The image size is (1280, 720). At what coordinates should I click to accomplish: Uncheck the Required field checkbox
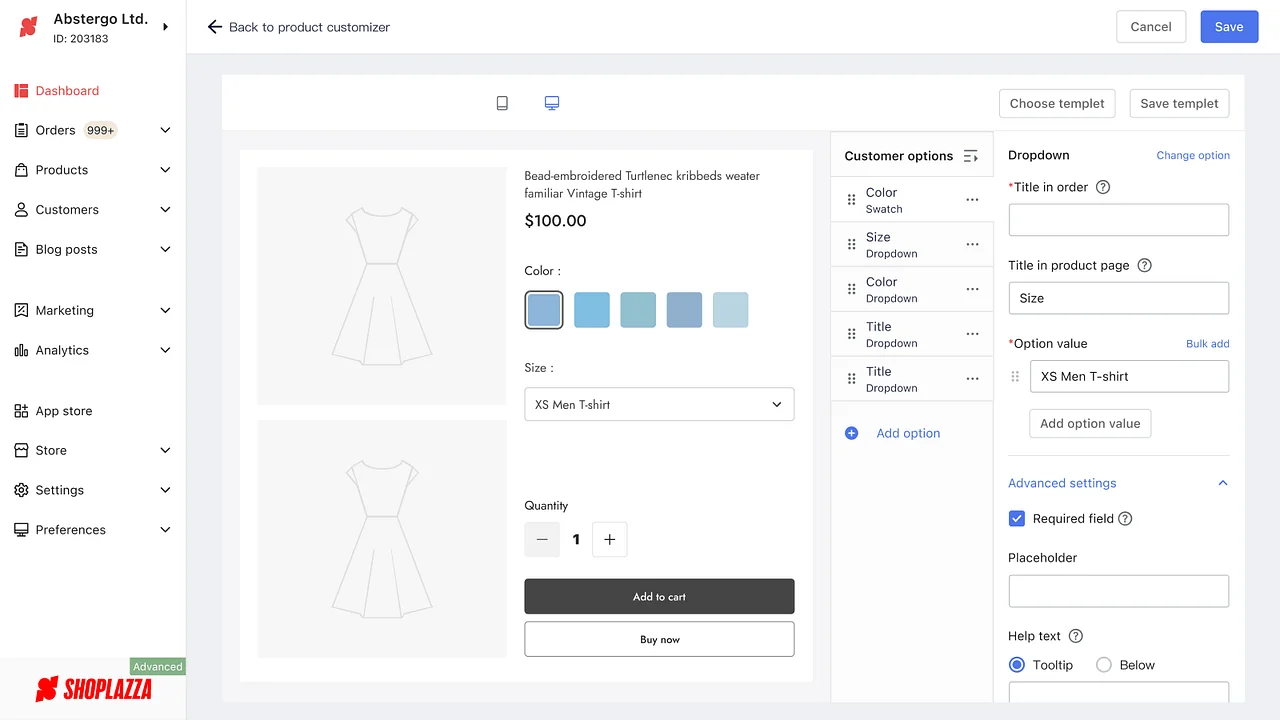[1017, 518]
